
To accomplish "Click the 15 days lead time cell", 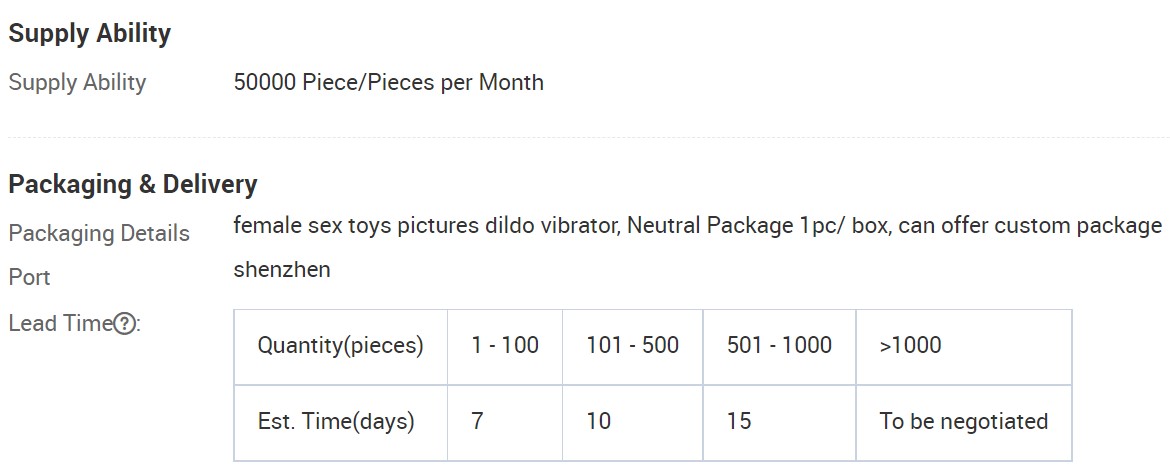I will click(779, 422).
